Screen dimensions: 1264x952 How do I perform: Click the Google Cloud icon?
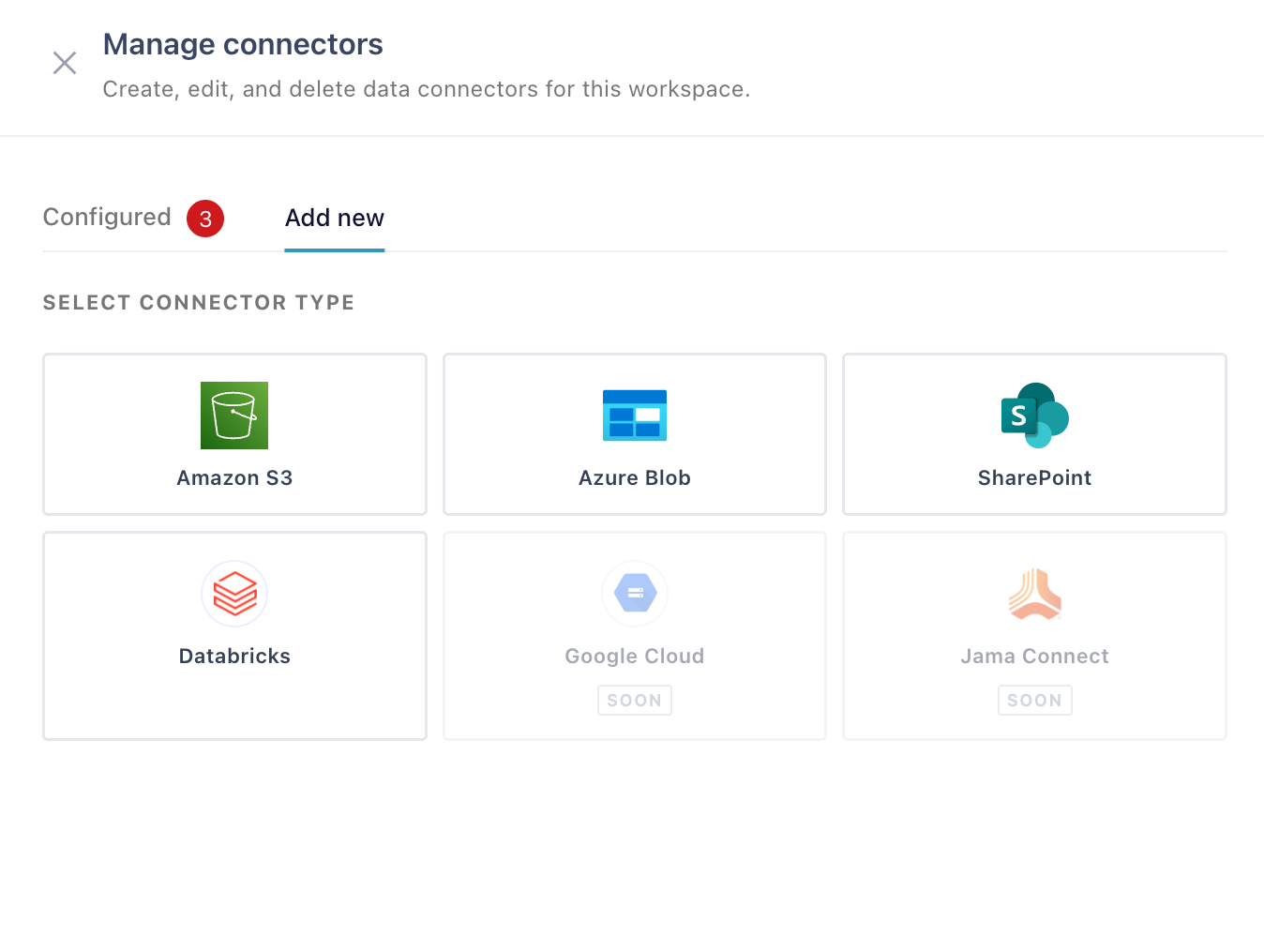pos(635,594)
